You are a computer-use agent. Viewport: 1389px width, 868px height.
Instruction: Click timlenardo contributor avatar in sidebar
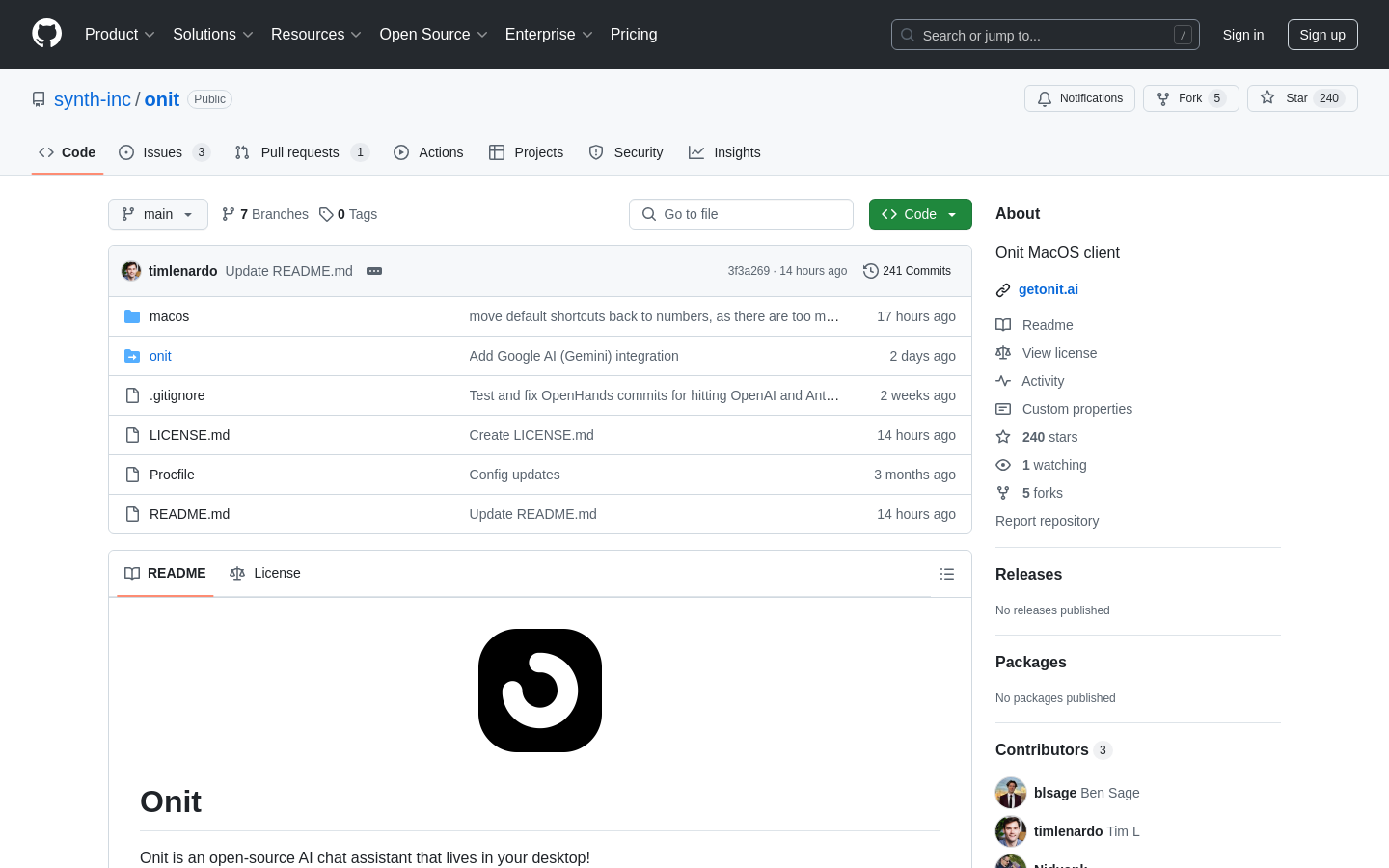tap(1011, 831)
